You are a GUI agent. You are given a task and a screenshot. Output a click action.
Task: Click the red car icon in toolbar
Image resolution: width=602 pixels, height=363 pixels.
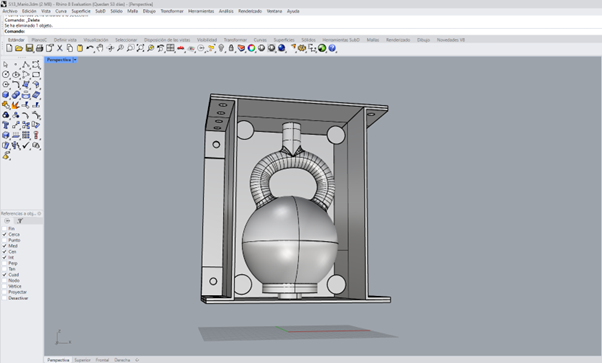coord(180,48)
